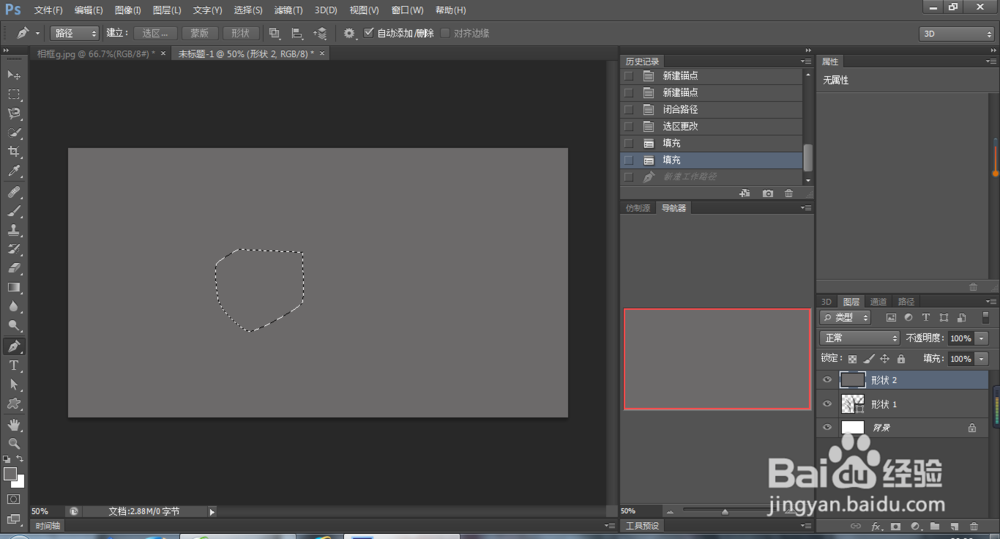Select 新建锚点 first history state
This screenshot has width=1000, height=539.
[x=711, y=75]
